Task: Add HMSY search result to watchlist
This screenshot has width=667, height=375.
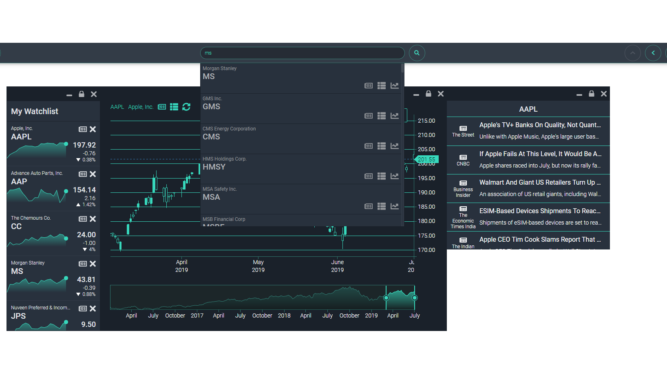Action: (x=382, y=176)
